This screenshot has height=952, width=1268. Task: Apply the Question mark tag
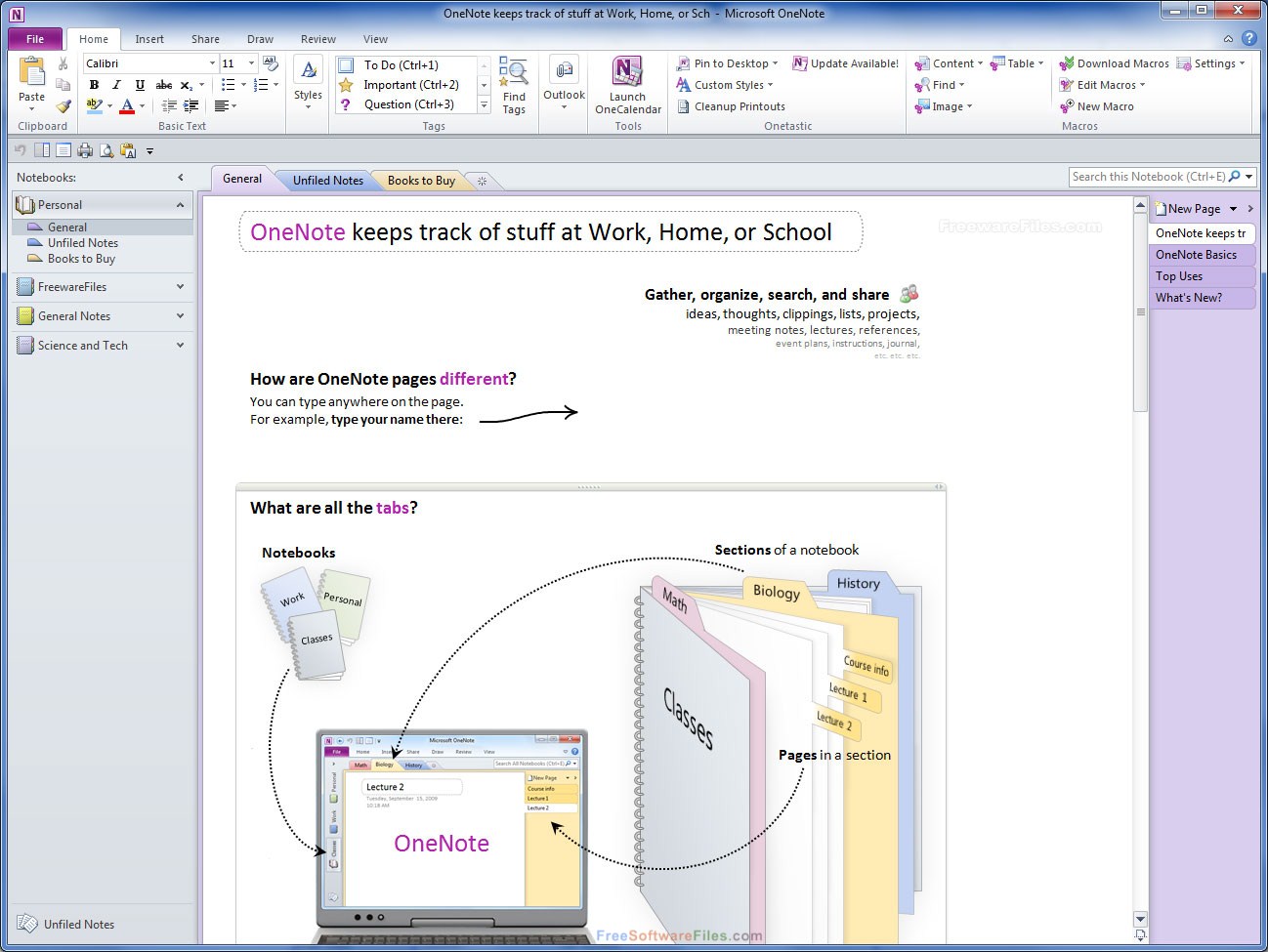click(345, 104)
